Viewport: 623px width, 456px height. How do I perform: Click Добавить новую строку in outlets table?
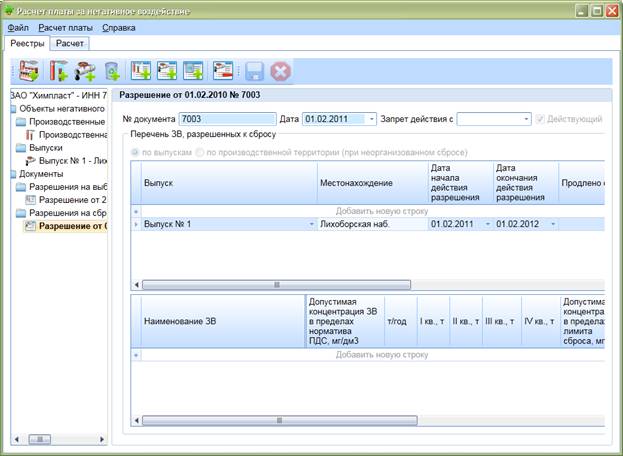(x=382, y=211)
